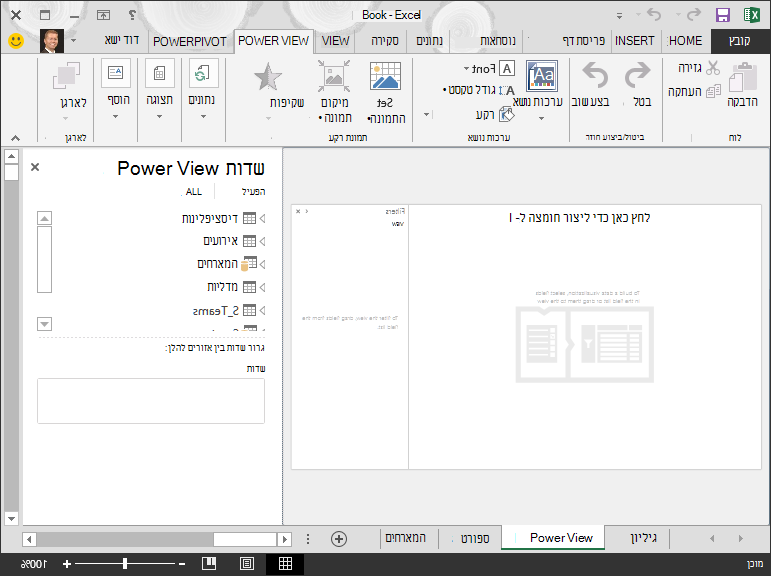The height and width of the screenshot is (576, 771).
Task: Click the מיקום תמונה image position icon
Action: [334, 76]
